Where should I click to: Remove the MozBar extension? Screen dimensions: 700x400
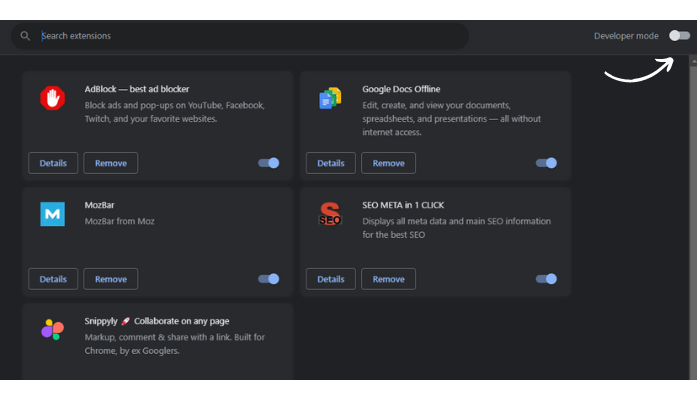tap(111, 279)
